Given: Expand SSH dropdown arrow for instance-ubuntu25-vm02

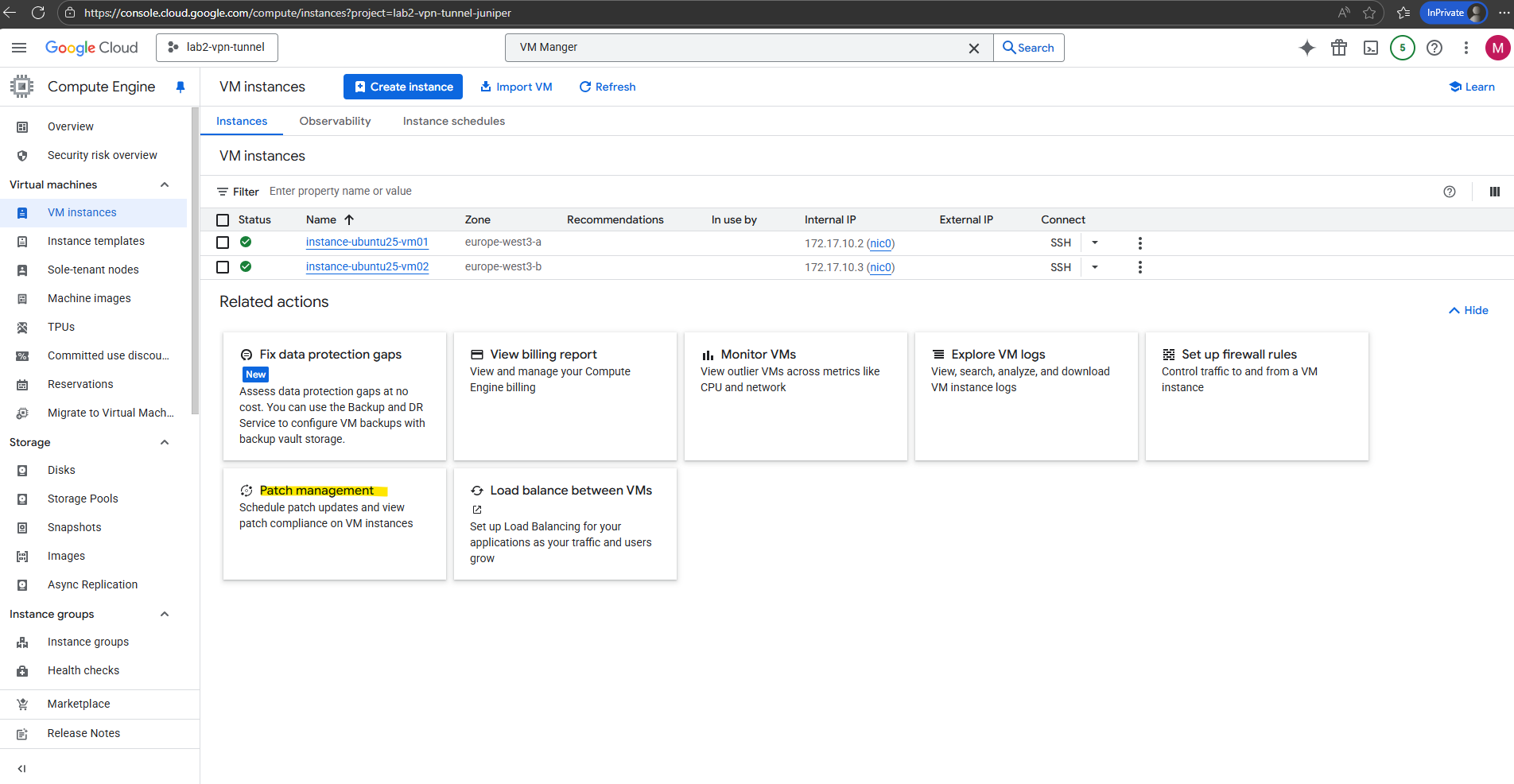Looking at the screenshot, I should pos(1095,267).
